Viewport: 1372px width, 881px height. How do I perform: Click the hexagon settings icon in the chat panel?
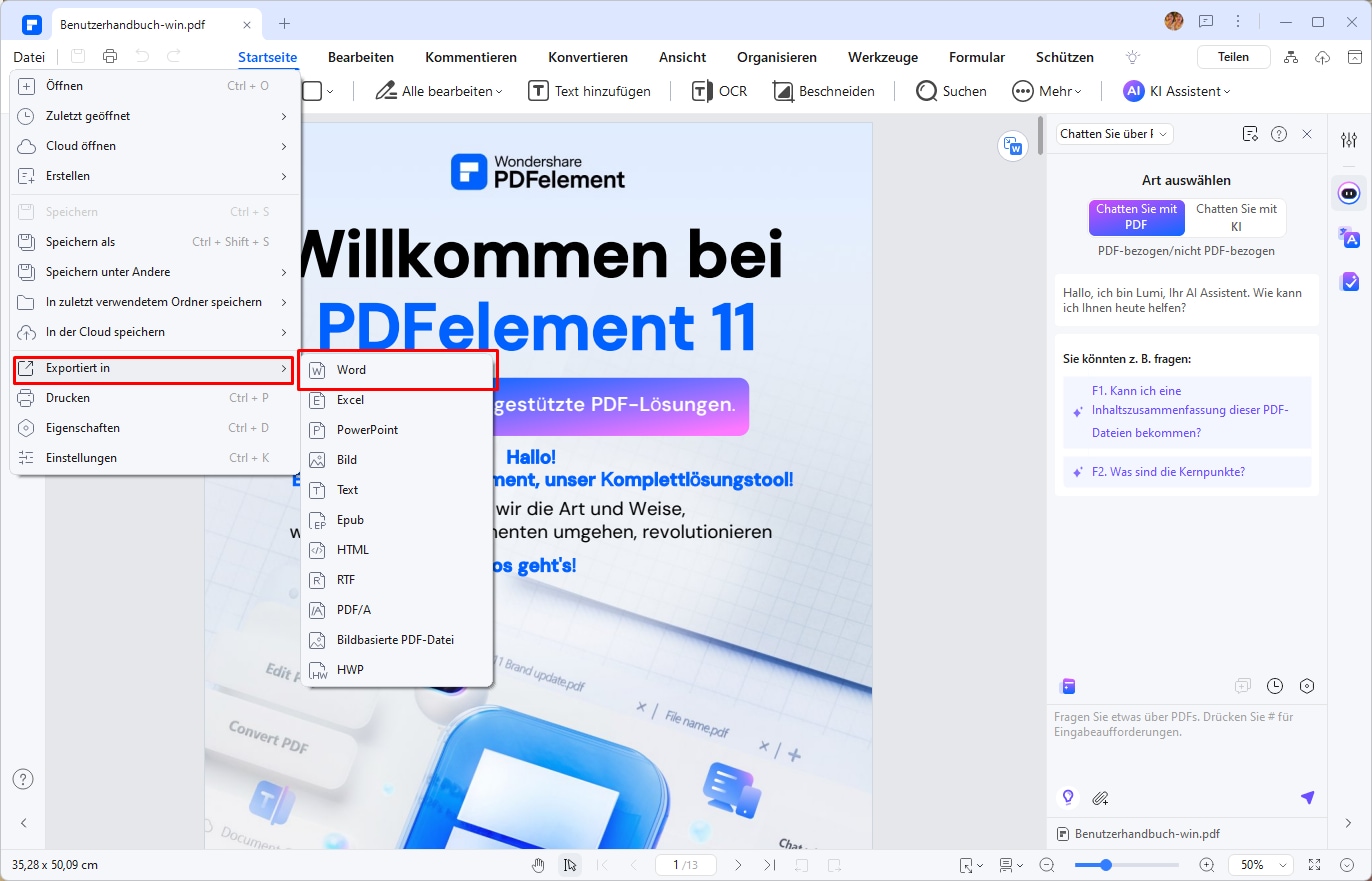point(1306,686)
